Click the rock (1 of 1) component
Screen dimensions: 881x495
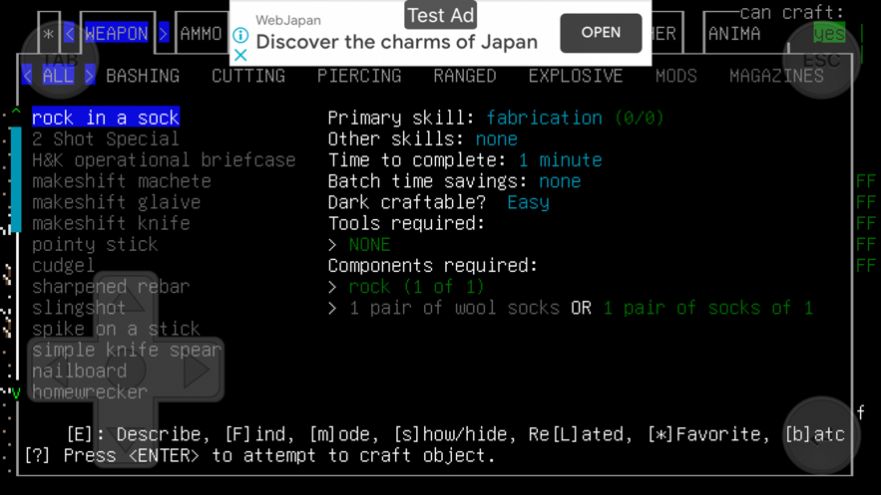[416, 287]
